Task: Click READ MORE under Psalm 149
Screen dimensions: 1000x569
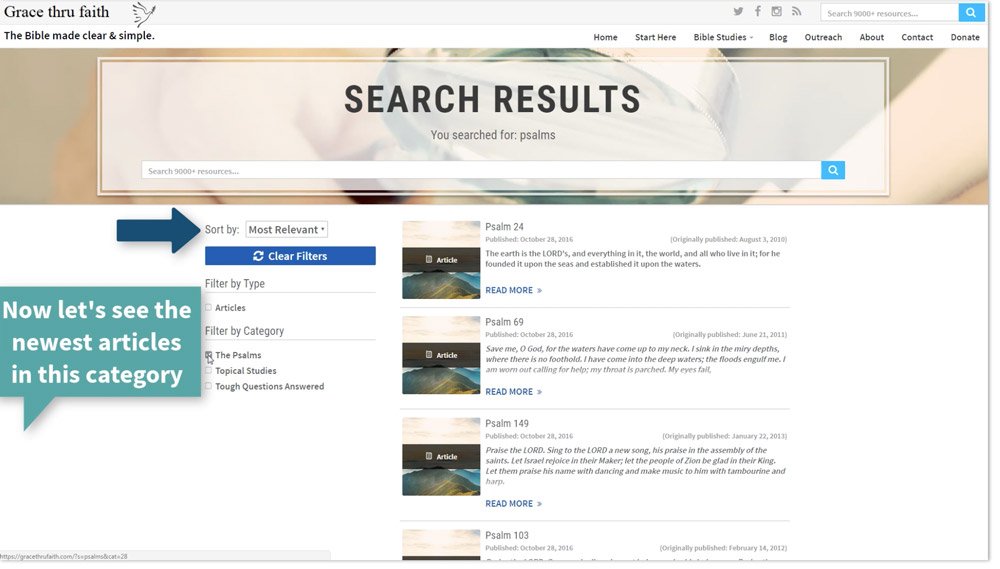Action: coord(513,504)
